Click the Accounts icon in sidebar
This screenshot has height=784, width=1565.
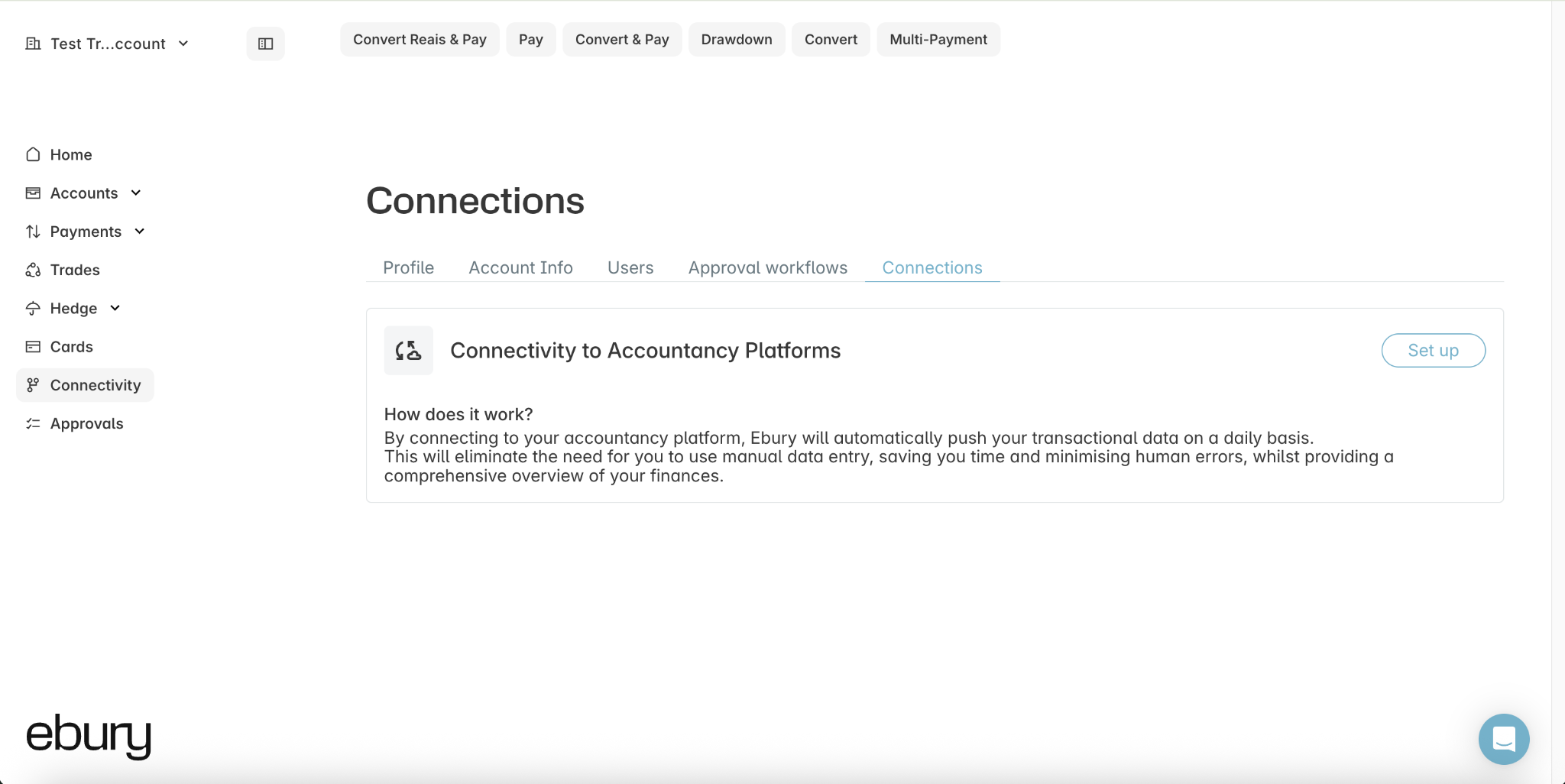click(x=33, y=193)
